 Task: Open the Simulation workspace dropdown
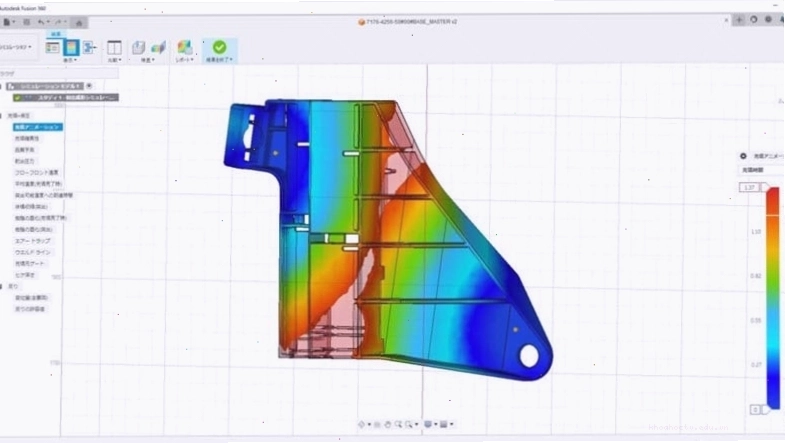click(x=17, y=47)
